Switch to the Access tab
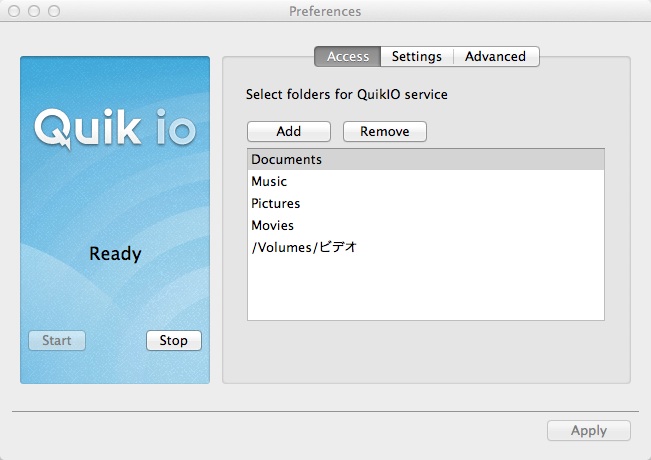This screenshot has height=460, width=651. coord(348,56)
